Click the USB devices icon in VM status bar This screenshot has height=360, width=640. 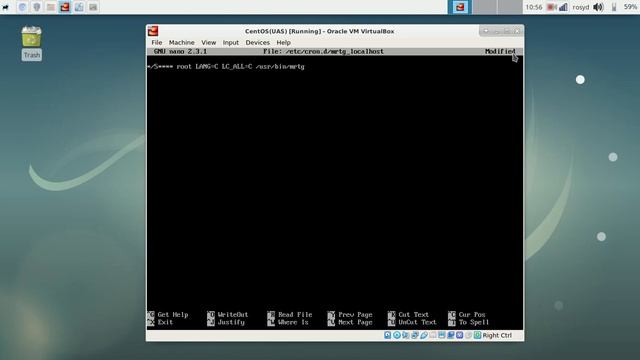tap(424, 335)
